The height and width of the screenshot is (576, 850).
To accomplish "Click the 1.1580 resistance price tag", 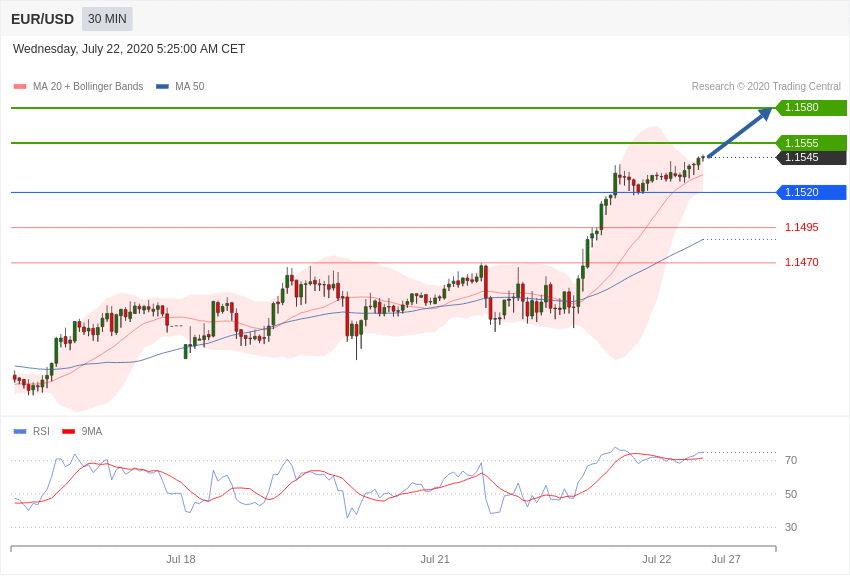I will click(811, 107).
